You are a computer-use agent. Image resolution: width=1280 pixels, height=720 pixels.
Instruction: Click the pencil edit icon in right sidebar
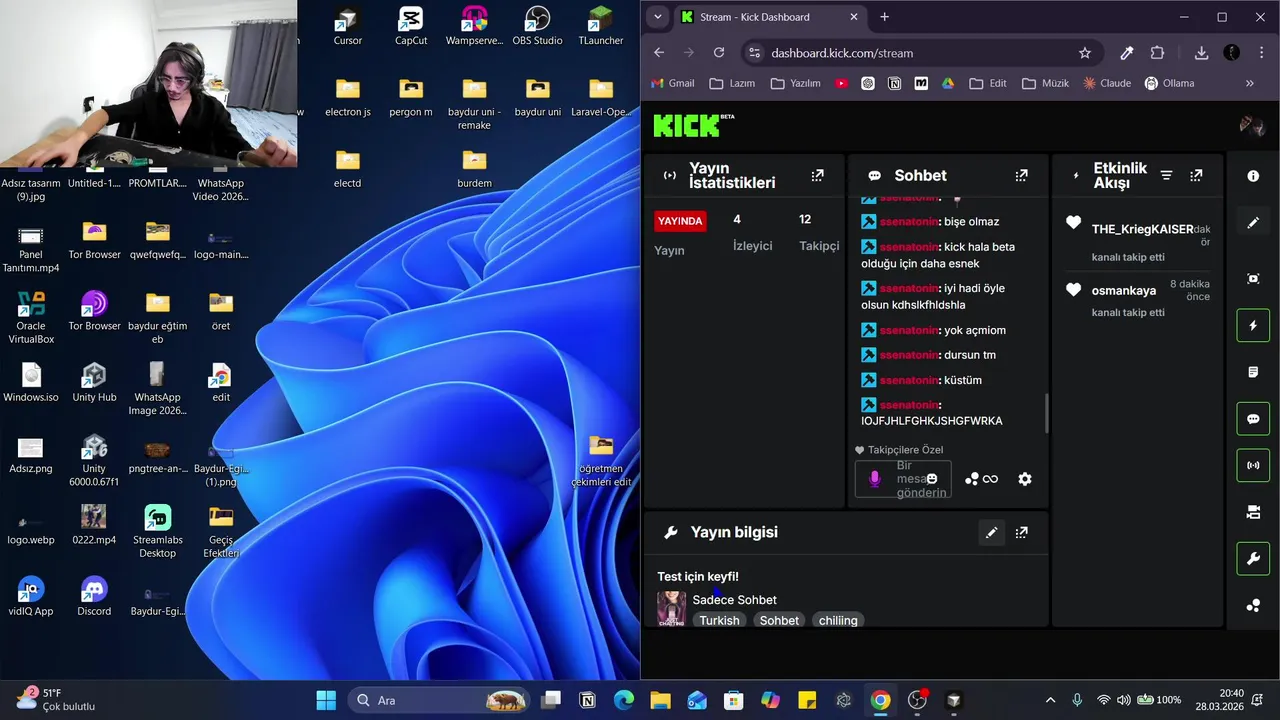point(1253,222)
